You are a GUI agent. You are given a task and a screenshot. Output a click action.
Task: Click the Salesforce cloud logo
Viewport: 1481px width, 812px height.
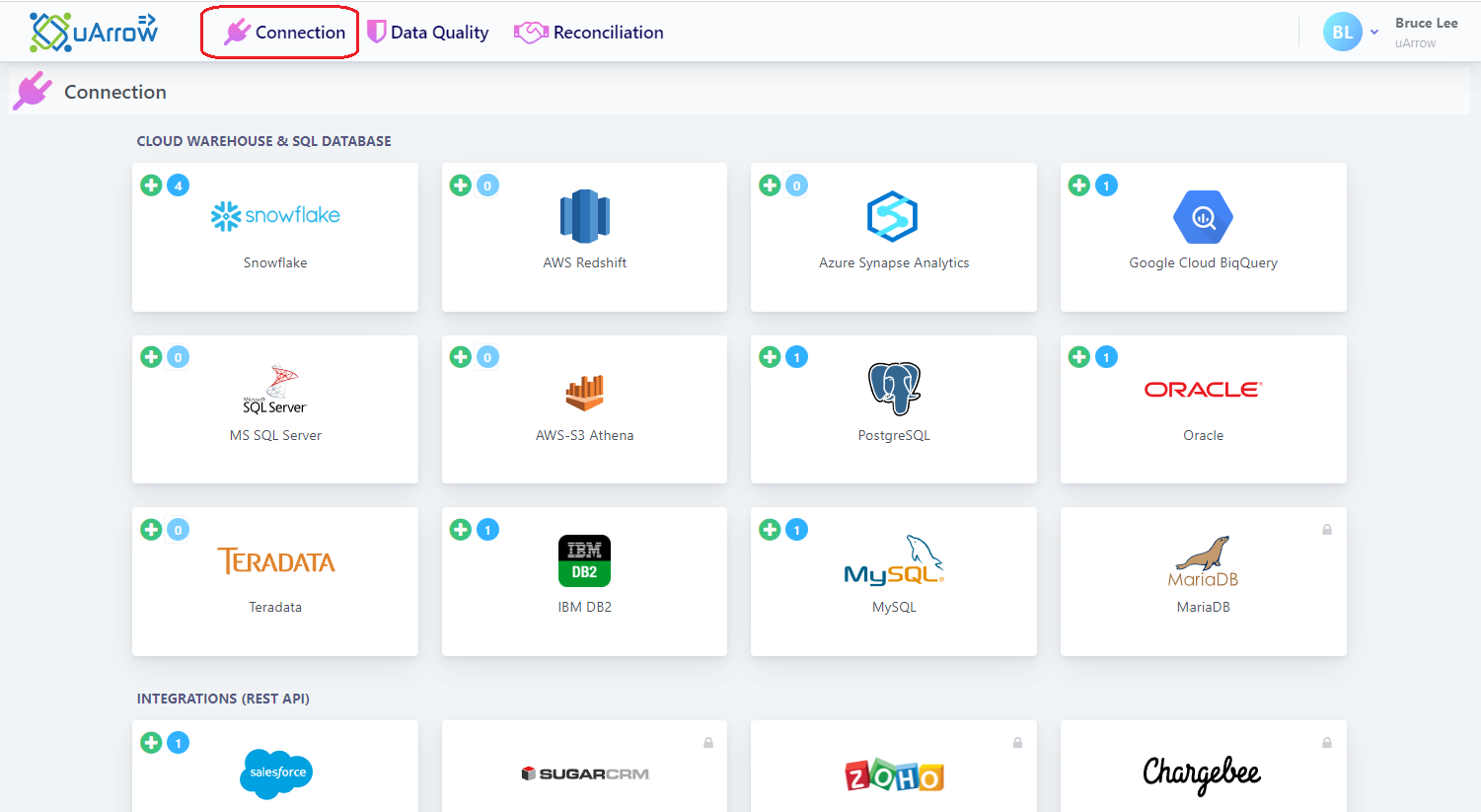[276, 773]
